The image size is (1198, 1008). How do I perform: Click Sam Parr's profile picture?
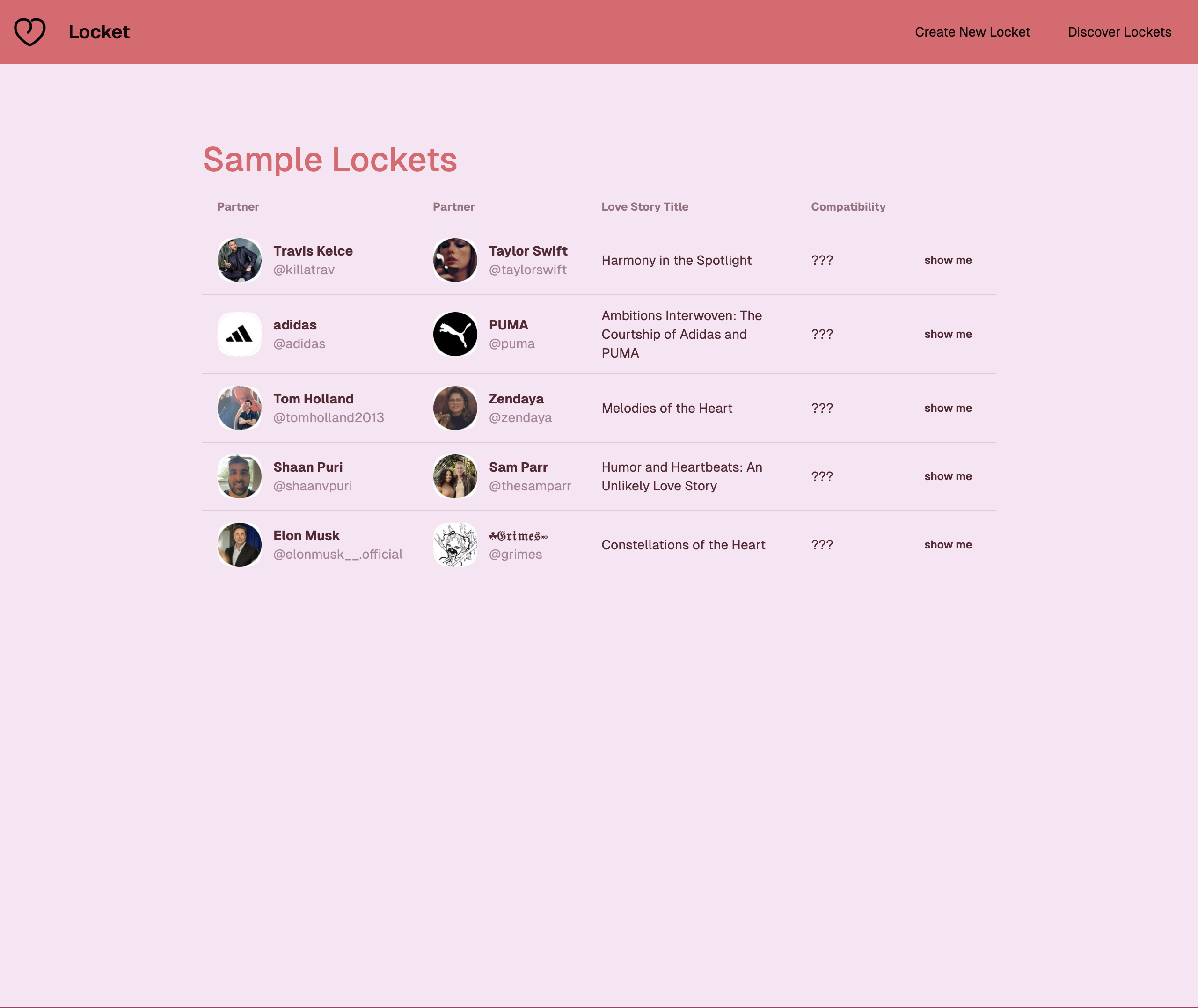click(455, 476)
